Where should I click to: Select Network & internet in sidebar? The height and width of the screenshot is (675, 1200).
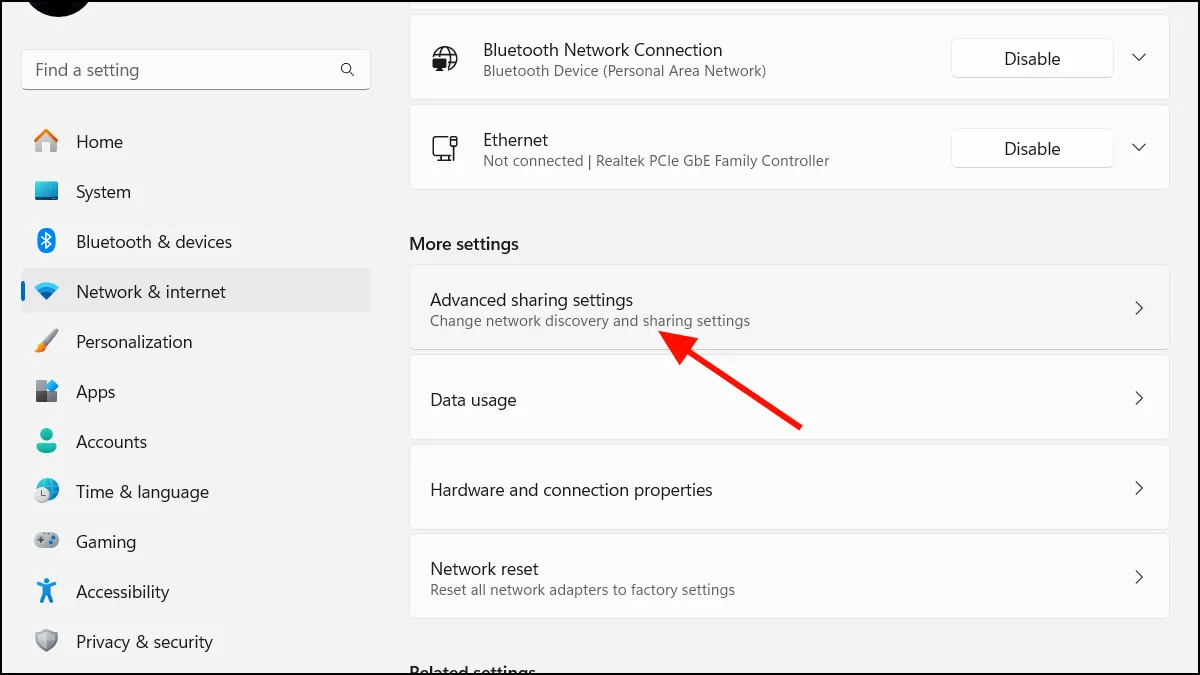point(150,292)
